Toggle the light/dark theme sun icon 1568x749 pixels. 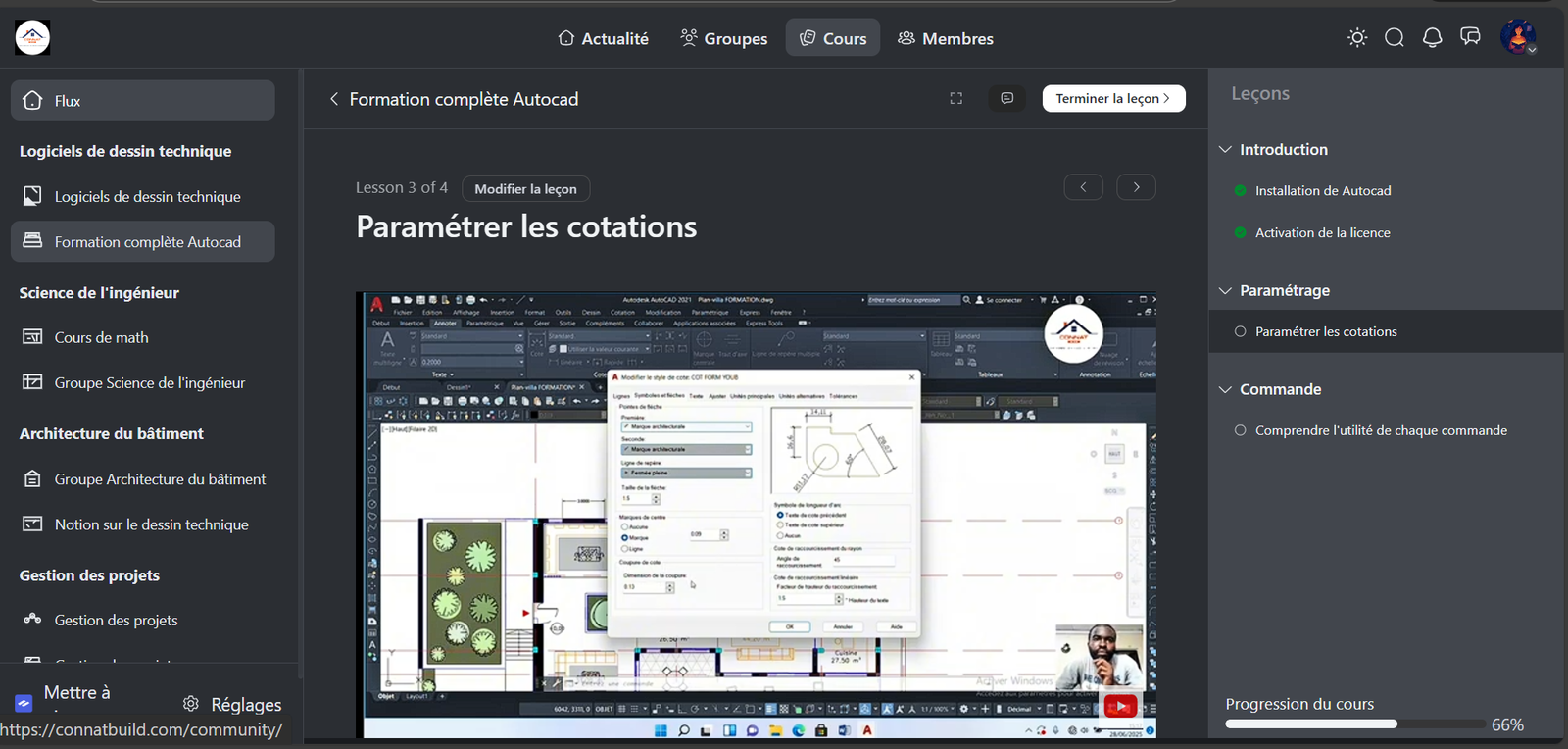coord(1357,38)
